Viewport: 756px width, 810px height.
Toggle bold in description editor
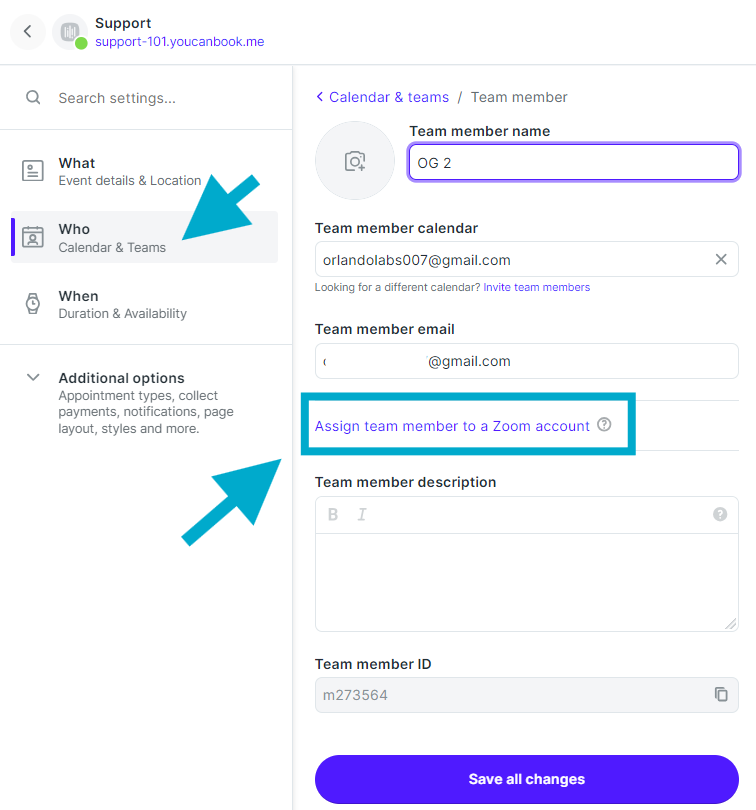pyautogui.click(x=333, y=515)
